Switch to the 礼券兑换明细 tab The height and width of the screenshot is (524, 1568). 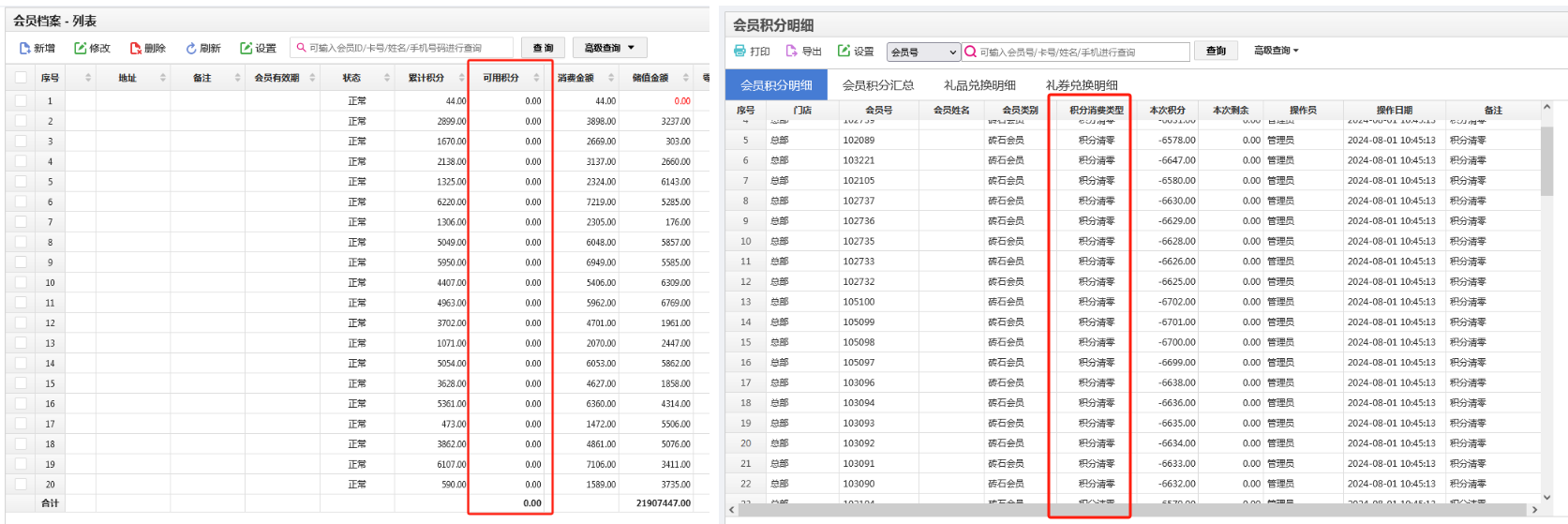(x=1082, y=84)
